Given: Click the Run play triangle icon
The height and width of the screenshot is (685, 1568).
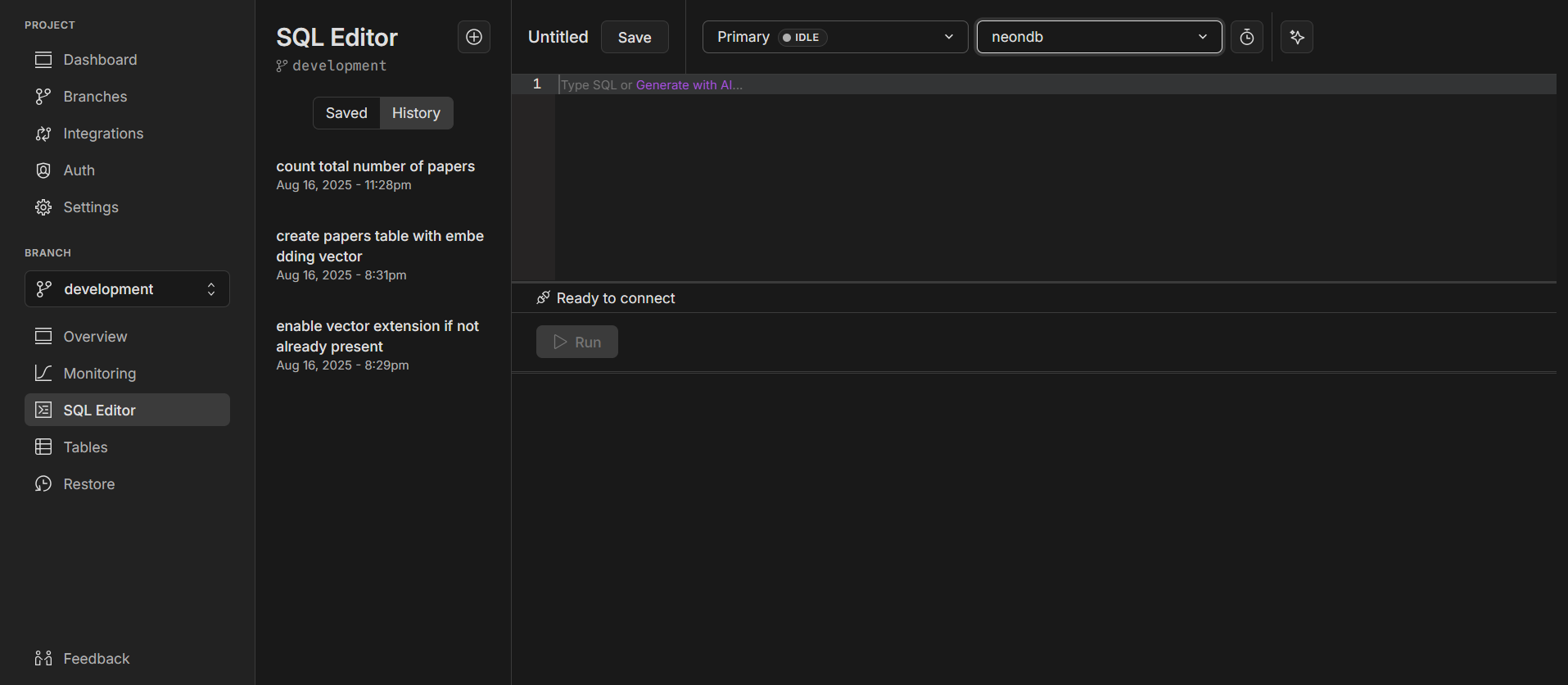Looking at the screenshot, I should (x=560, y=342).
